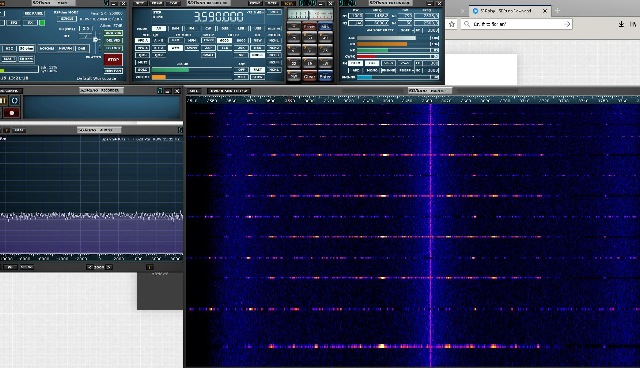Click the grey top slider in EX Control
The width and height of the screenshot is (640, 368).
pyautogui.click(x=387, y=38)
